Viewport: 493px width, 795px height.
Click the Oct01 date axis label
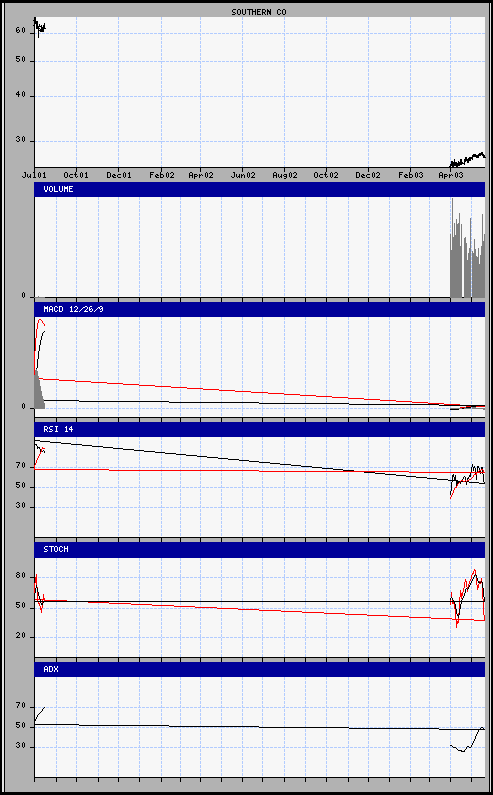(x=76, y=175)
